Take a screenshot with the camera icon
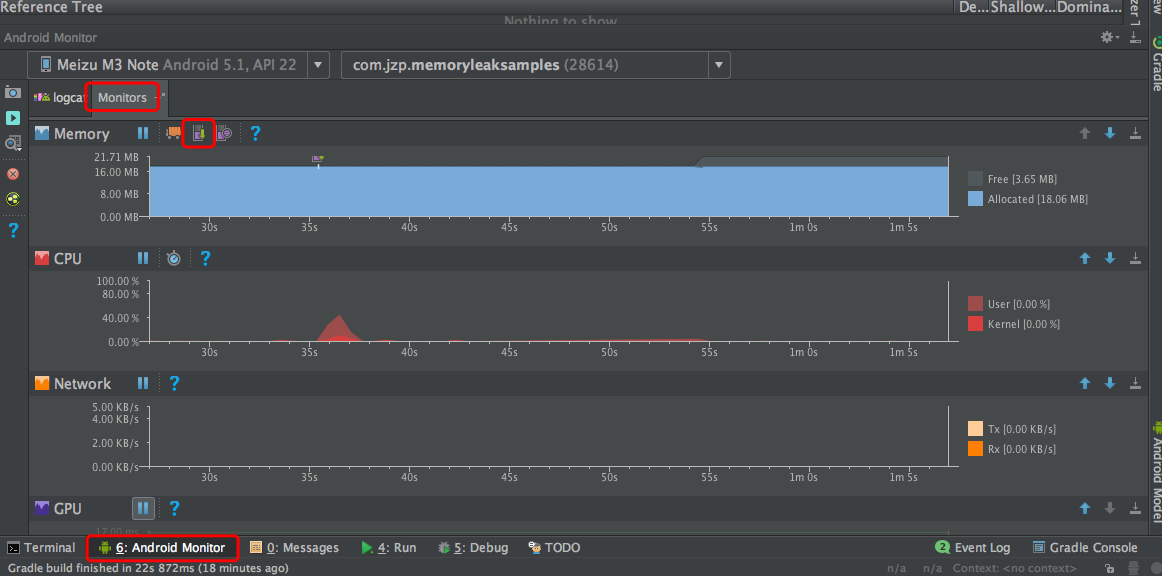 click(13, 92)
